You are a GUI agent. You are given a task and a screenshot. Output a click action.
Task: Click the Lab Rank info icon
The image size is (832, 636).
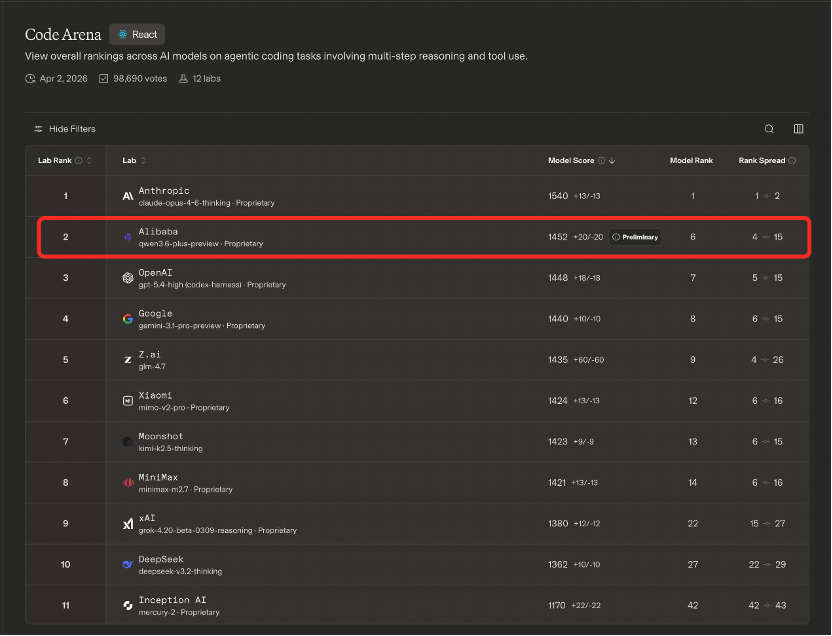tap(79, 160)
